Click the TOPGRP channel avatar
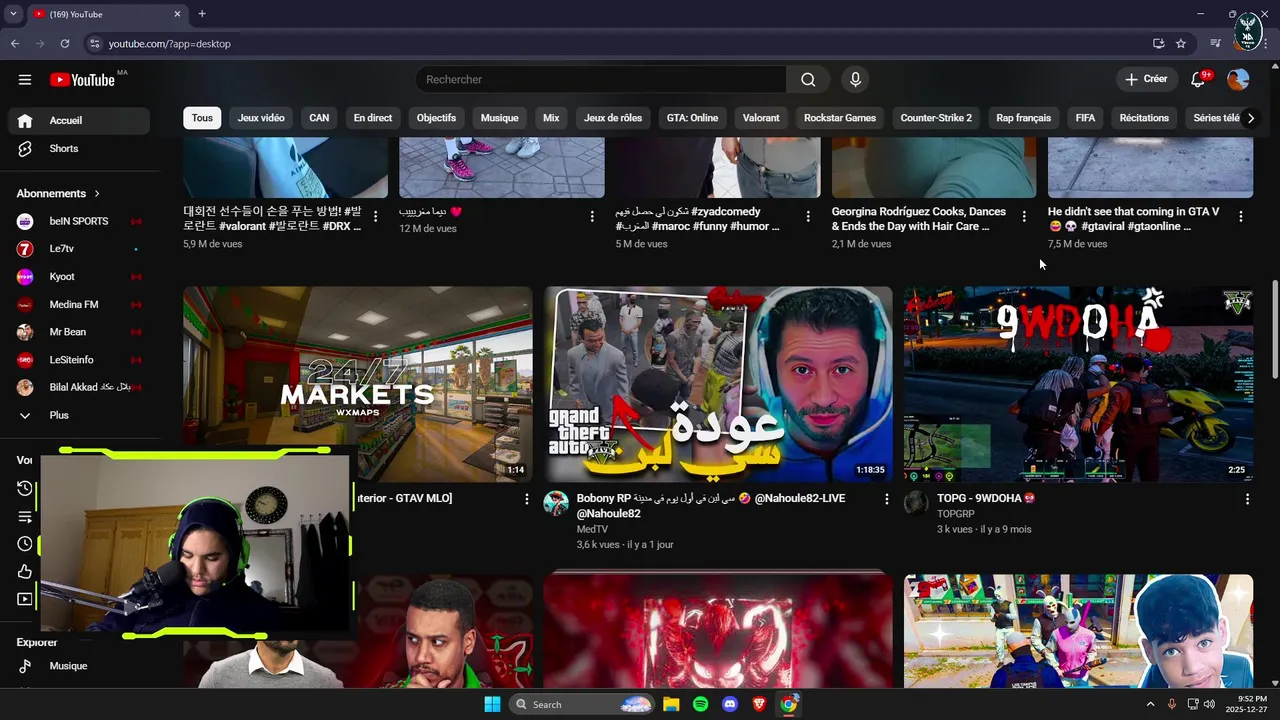This screenshot has height=720, width=1280. coord(916,503)
